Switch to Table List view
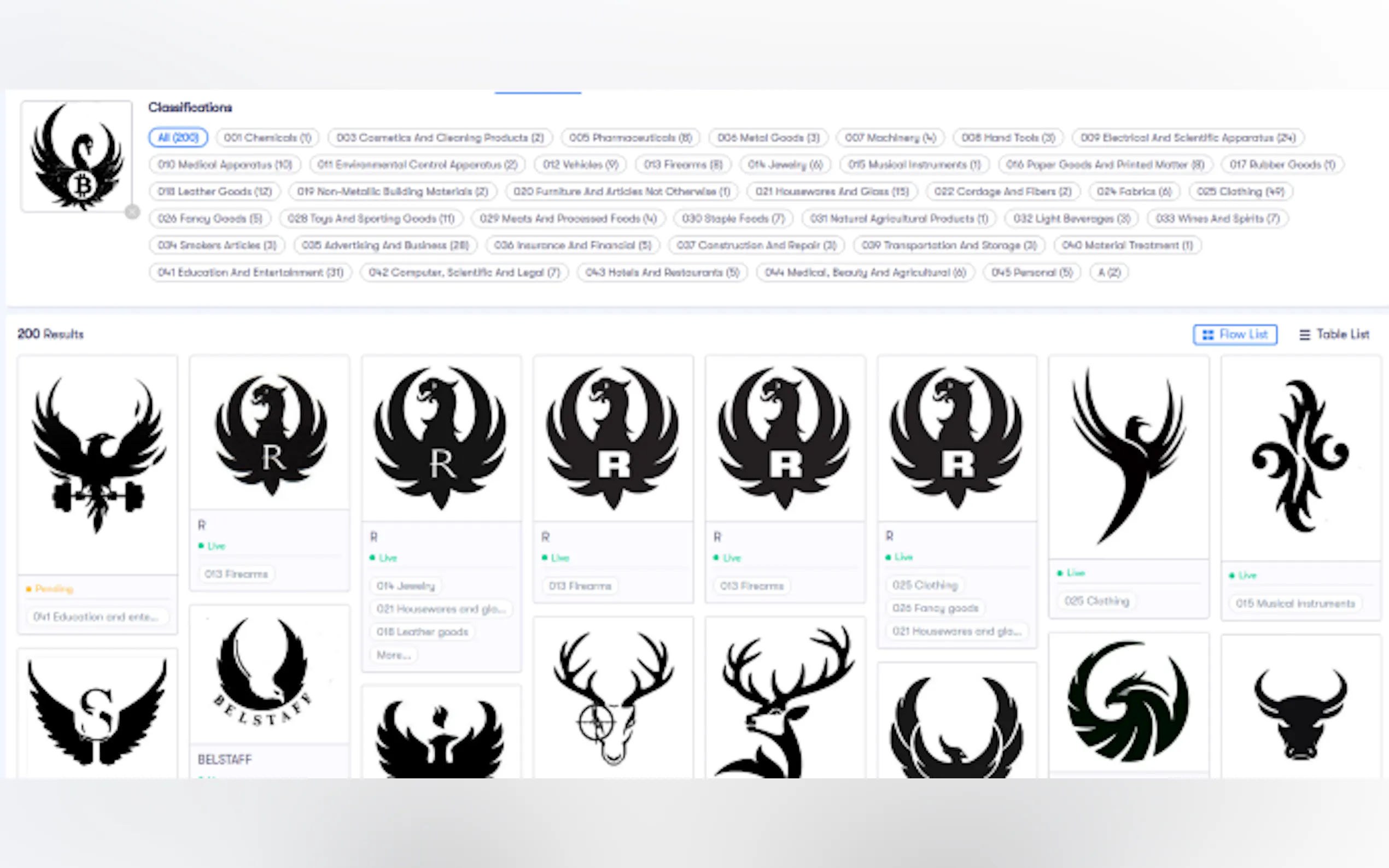 (x=1333, y=334)
